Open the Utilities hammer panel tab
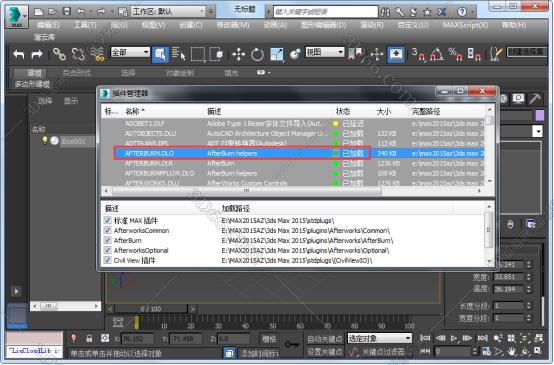The height and width of the screenshot is (365, 554). coord(535,99)
